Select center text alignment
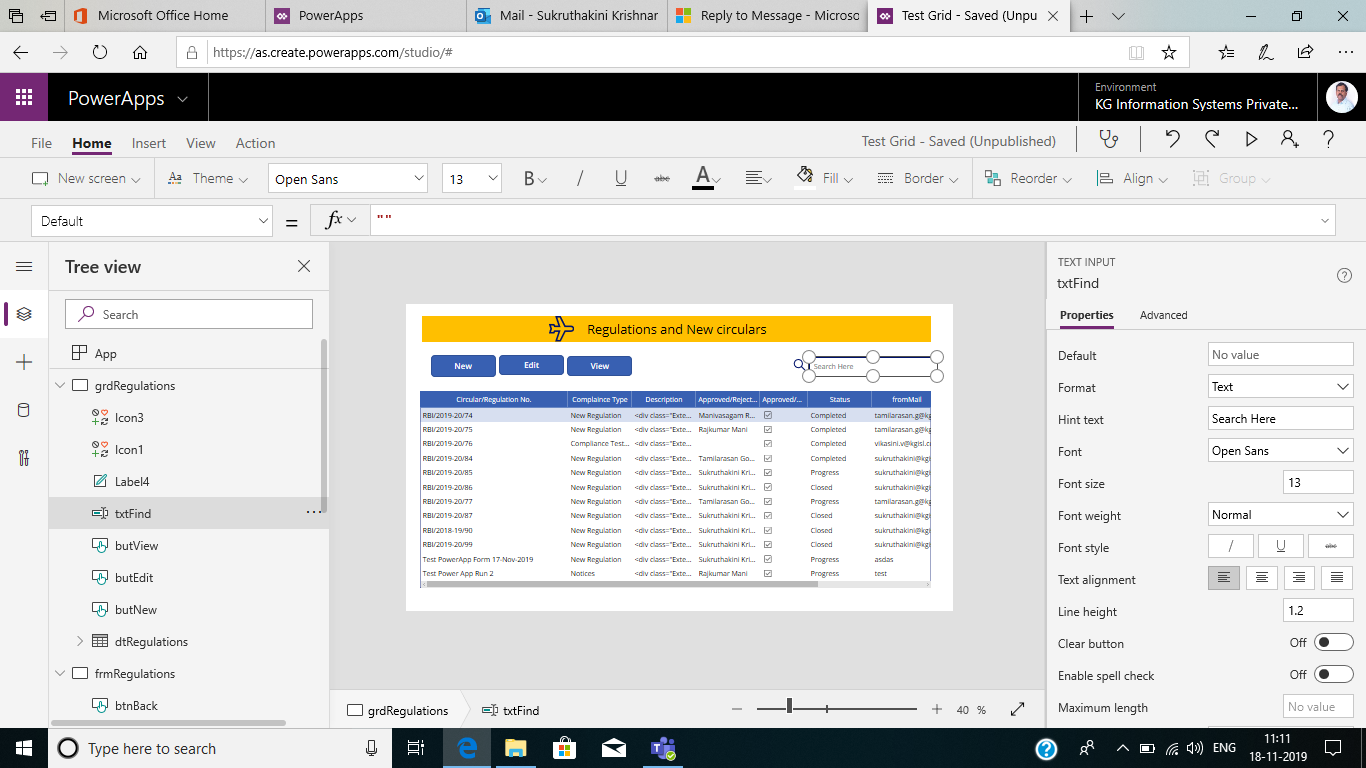This screenshot has height=768, width=1366. (1262, 578)
